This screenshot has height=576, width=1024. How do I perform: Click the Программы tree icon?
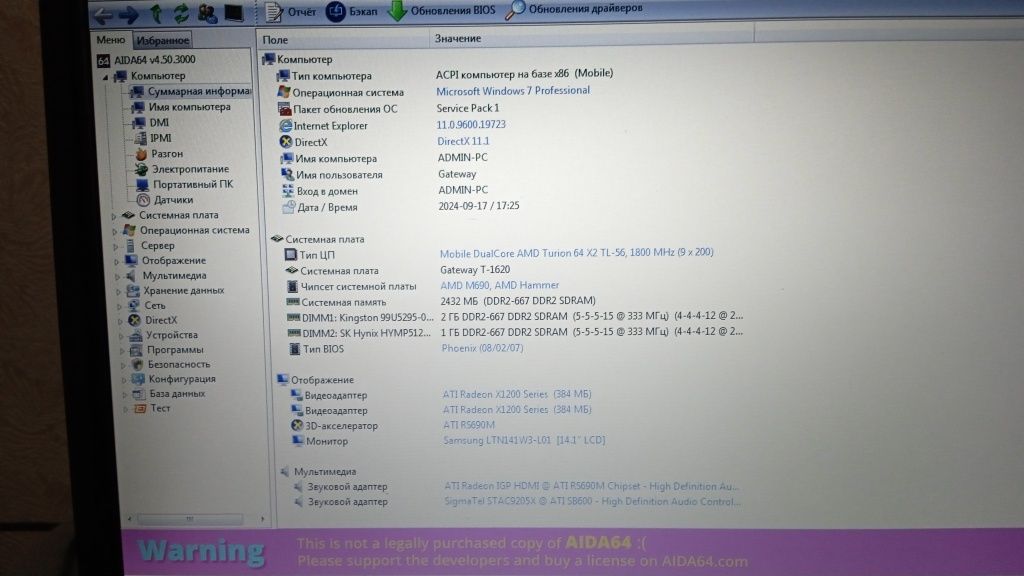point(137,351)
